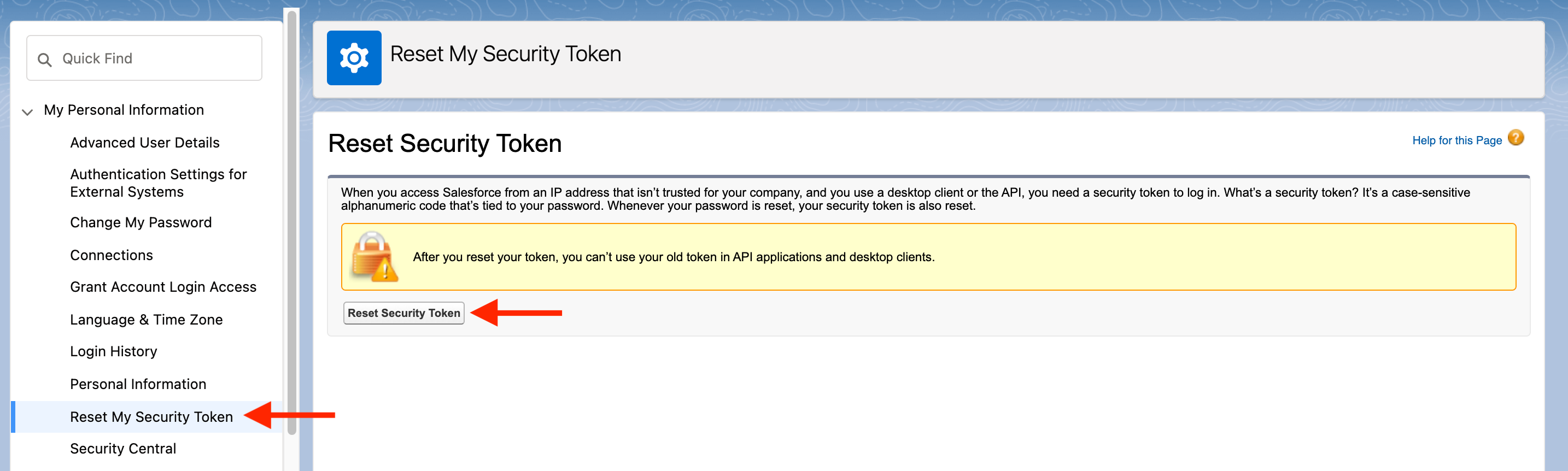
Task: Click the My Personal Information heading
Action: [124, 110]
